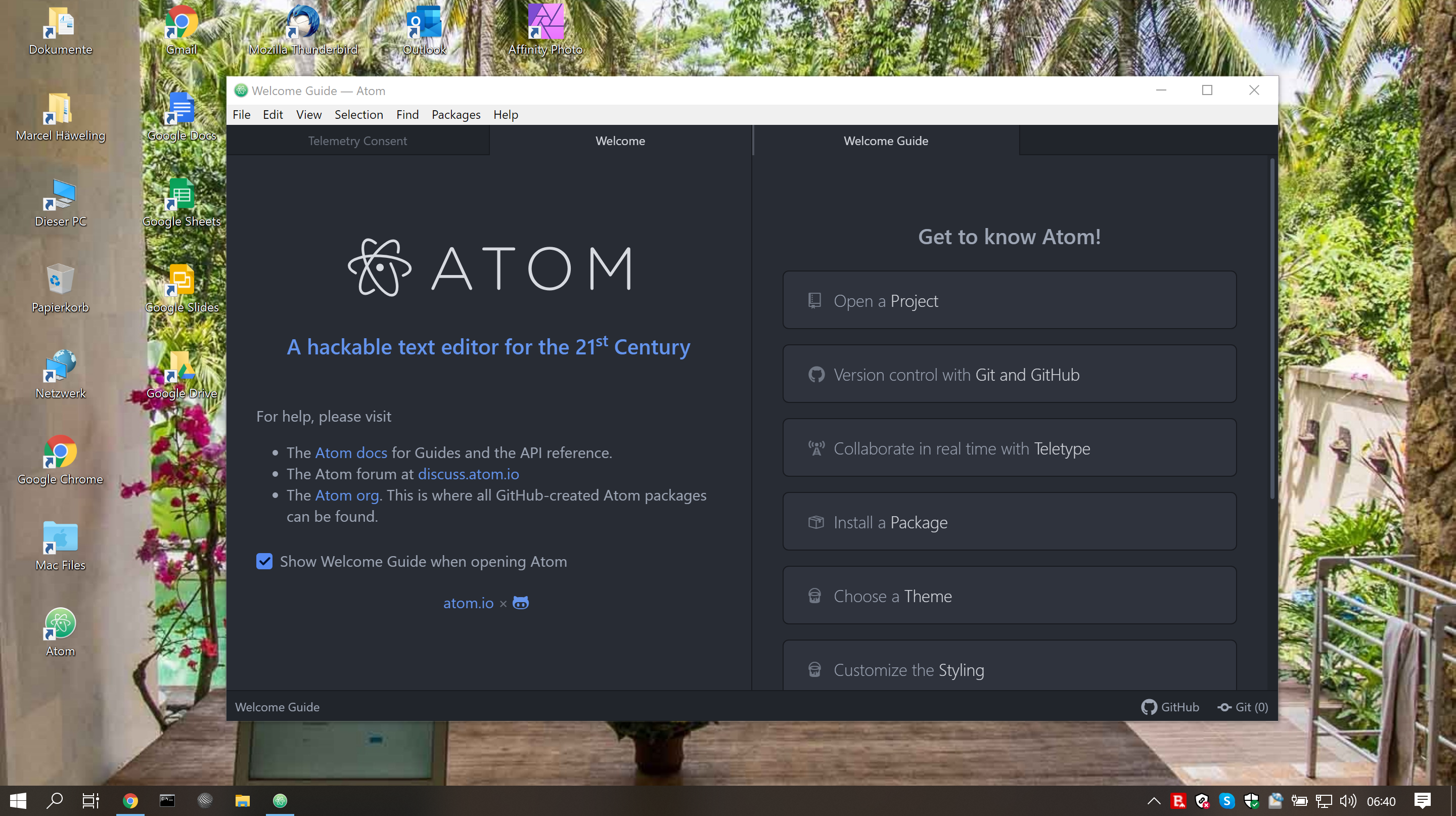Open File Explorer from the taskbar

[243, 800]
